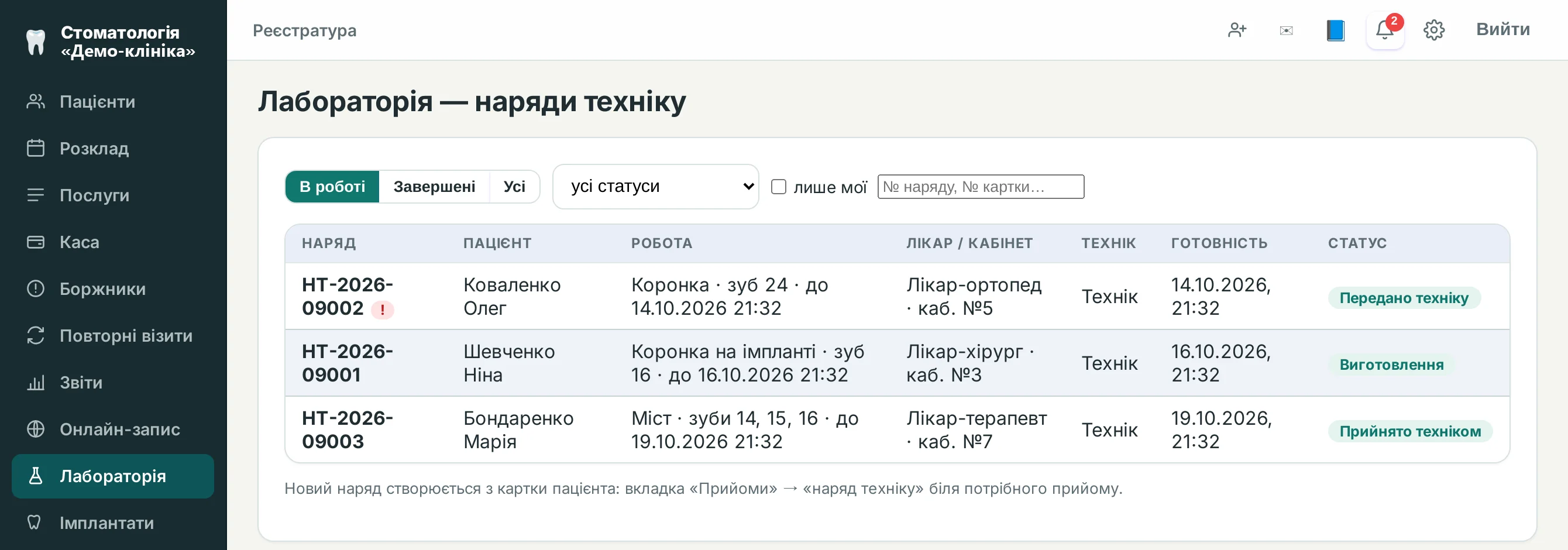Click the Боржники alert-circle icon
The image size is (1568, 550).
[36, 289]
